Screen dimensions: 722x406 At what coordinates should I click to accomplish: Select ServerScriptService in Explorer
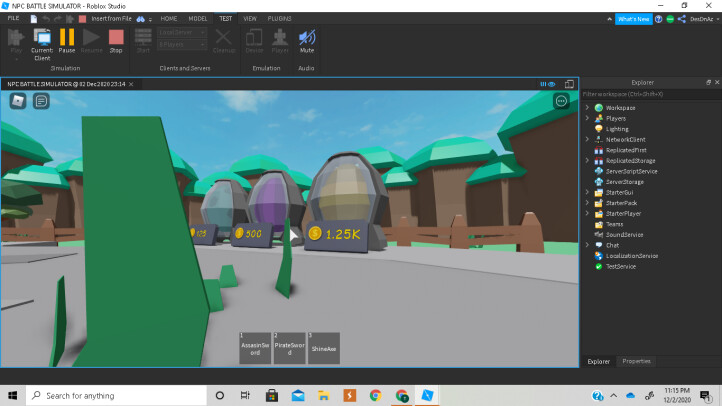point(631,171)
